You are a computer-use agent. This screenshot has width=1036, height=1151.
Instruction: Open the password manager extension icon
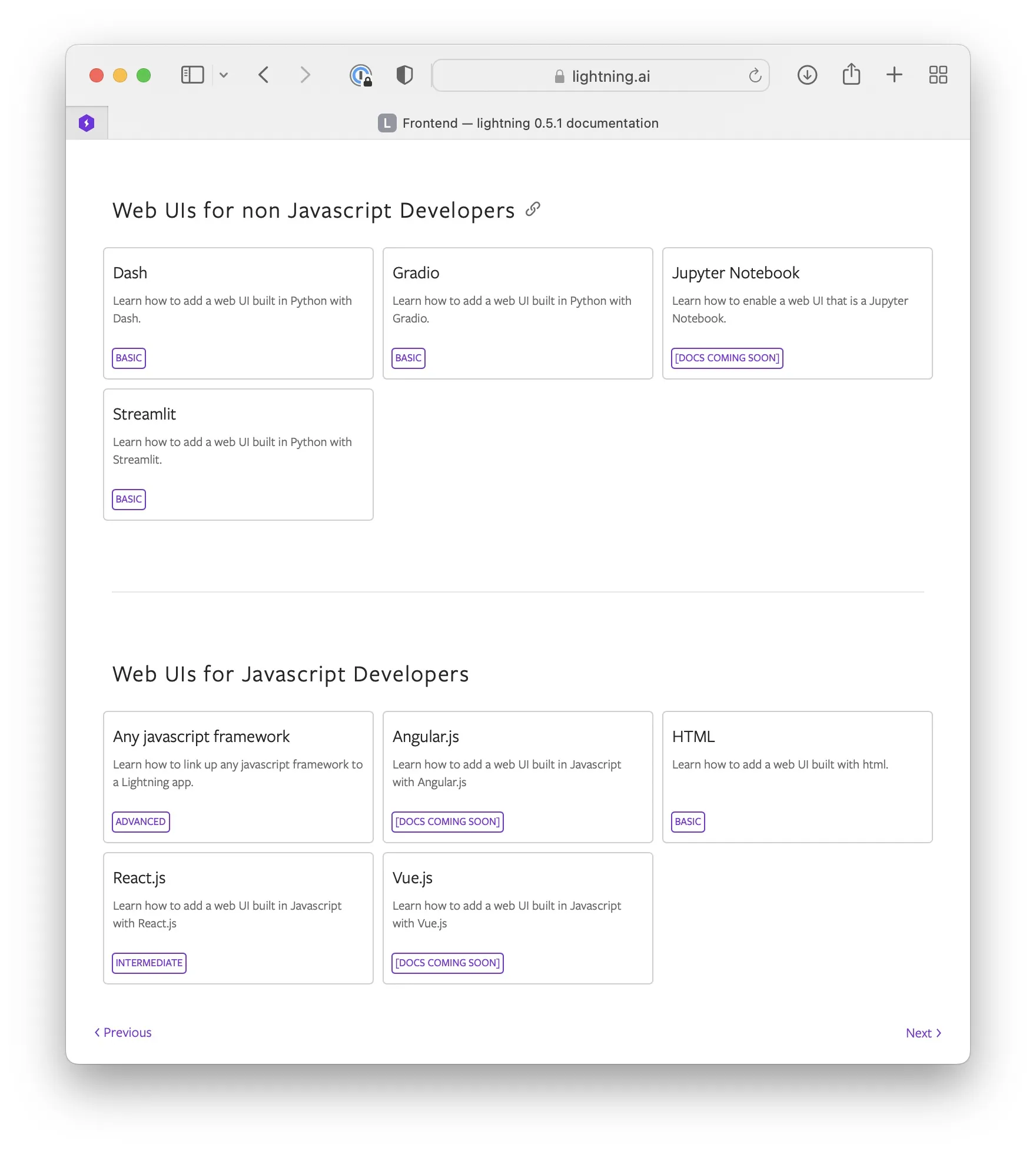361,75
